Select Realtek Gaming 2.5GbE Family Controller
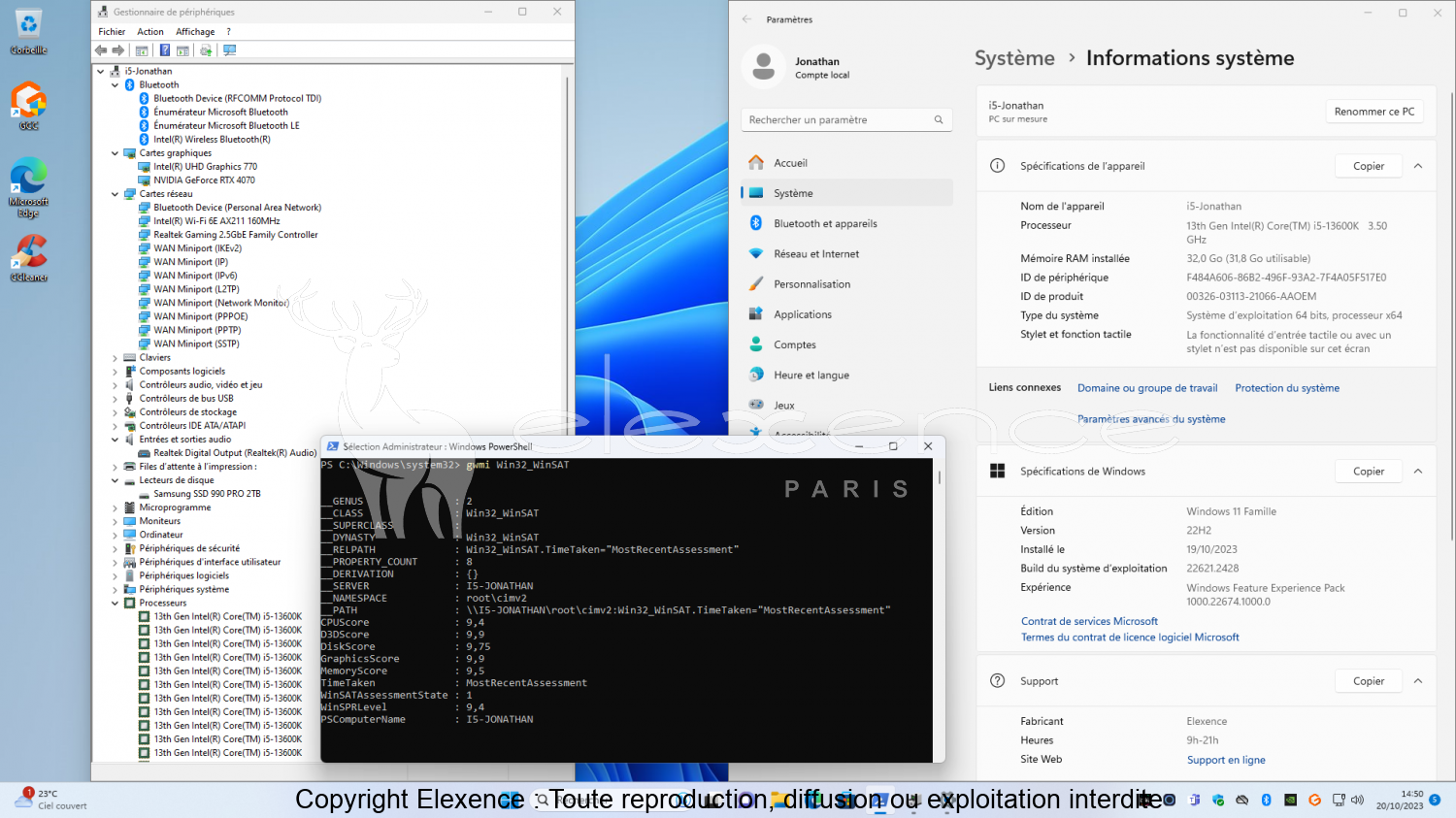The height and width of the screenshot is (818, 1456). [x=236, y=235]
